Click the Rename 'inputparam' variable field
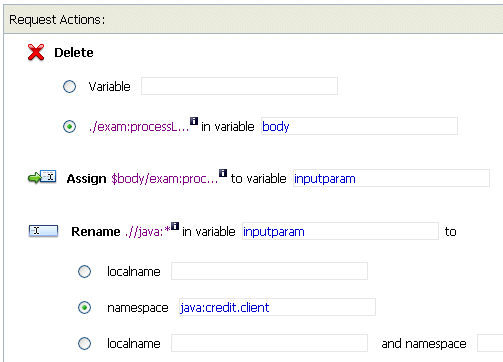 tap(340, 231)
